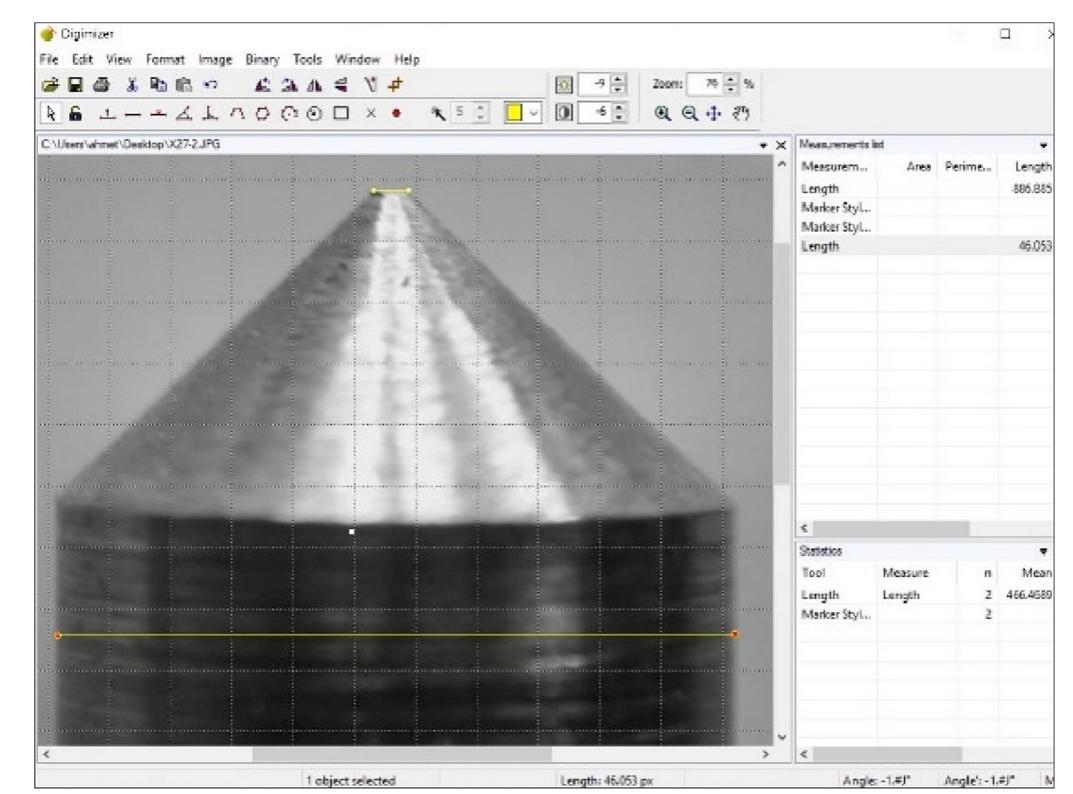Click the image horizontal scrollbar thumb
The width and height of the screenshot is (1073, 794).
[x=402, y=754]
